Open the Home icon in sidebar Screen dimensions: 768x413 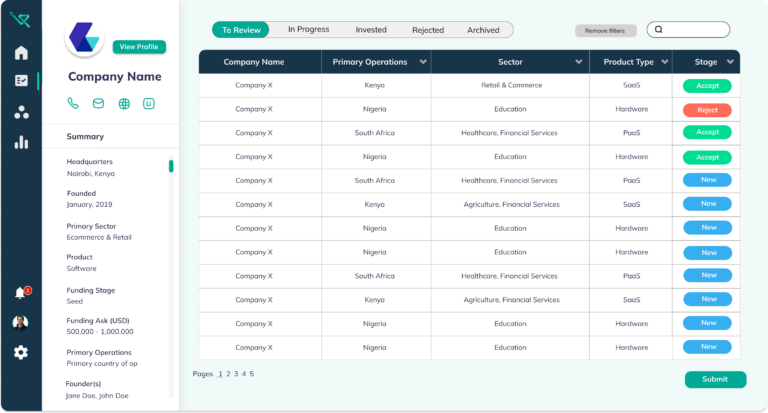21,53
